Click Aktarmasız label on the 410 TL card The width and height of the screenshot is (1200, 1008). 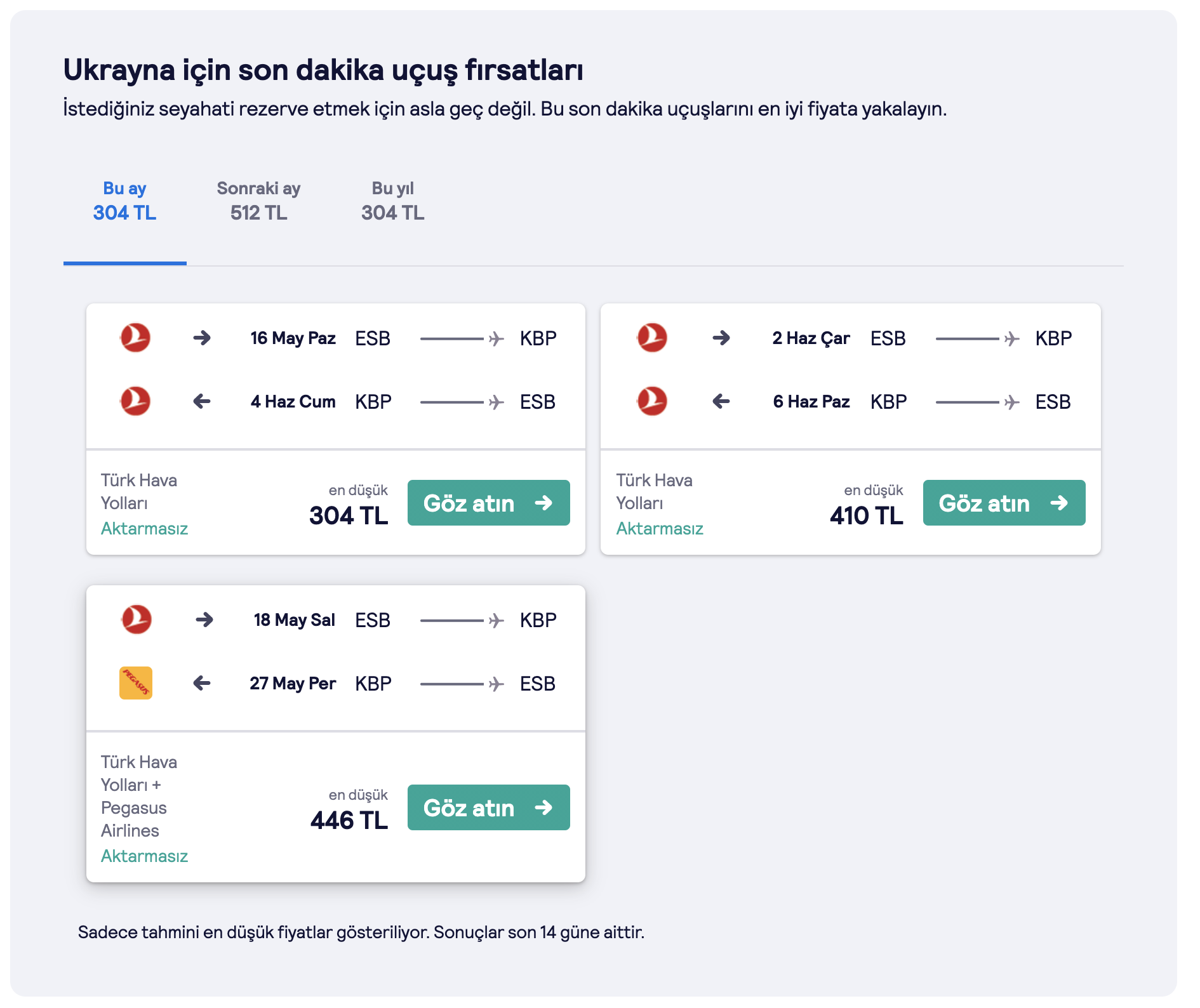(x=660, y=529)
